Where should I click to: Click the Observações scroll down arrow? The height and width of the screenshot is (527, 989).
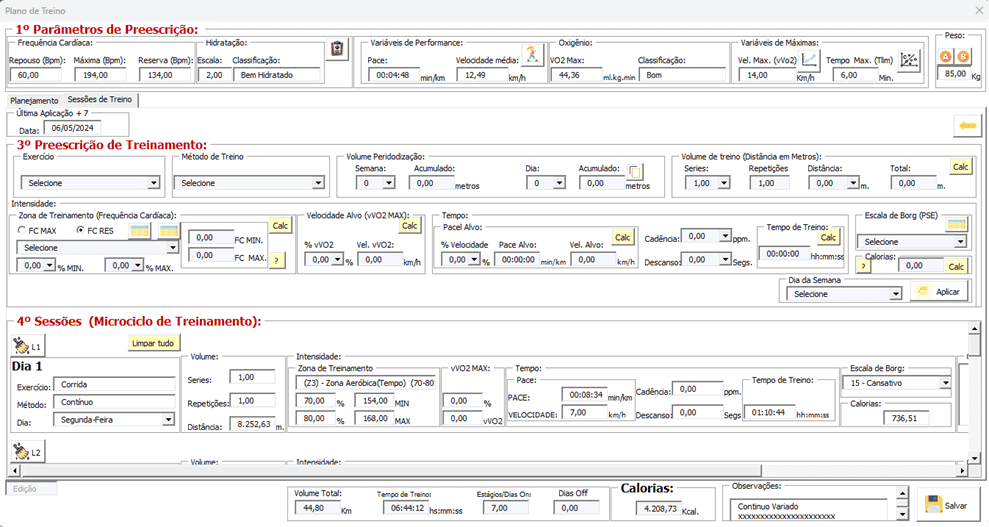tap(903, 515)
